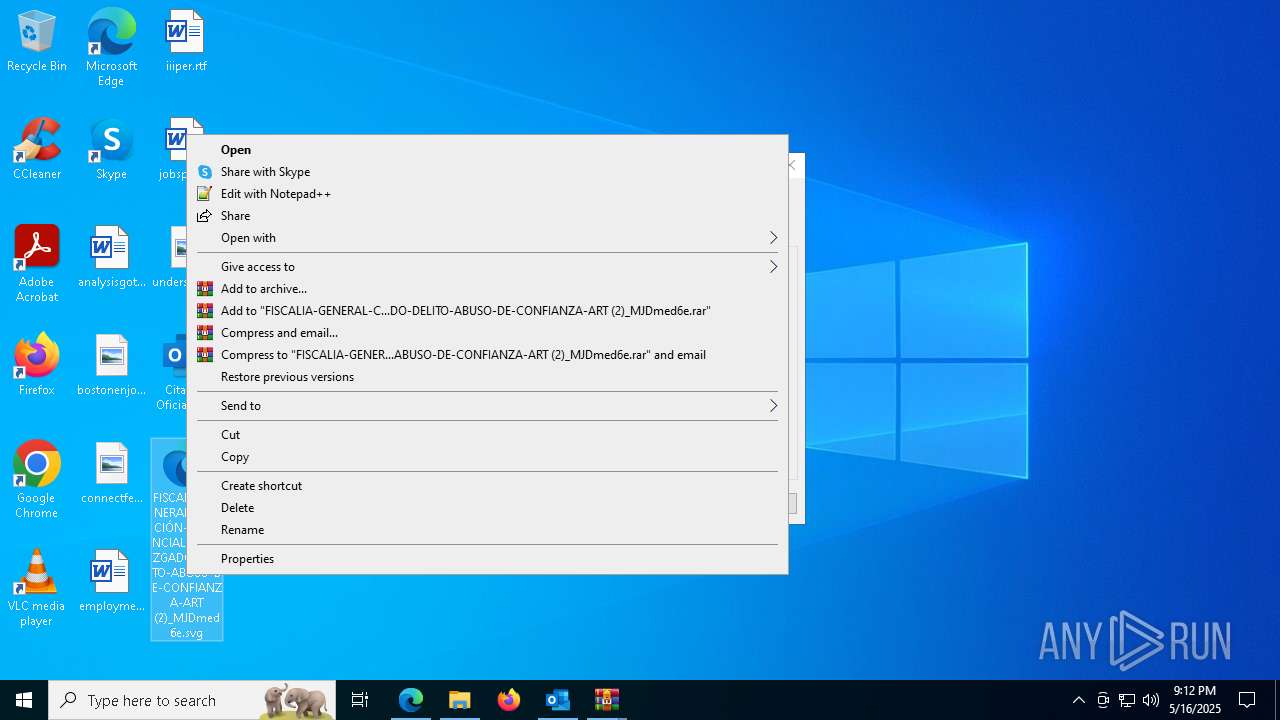Select the analysisgot document icon
Image resolution: width=1280 pixels, height=720 pixels.
pos(111,257)
